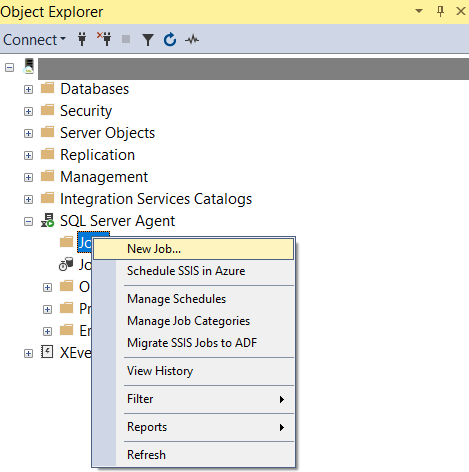This screenshot has width=469, height=472.
Task: Select the server node icon at top
Action: click(29, 66)
